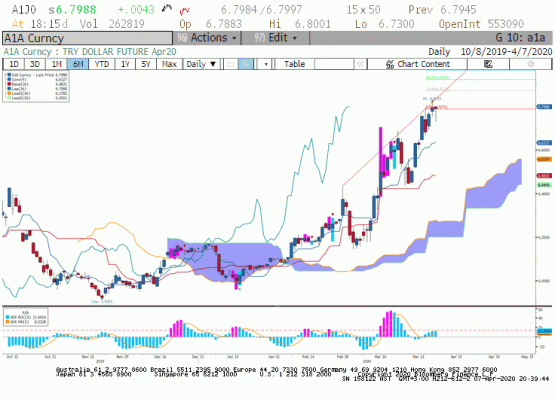Change the chart date range 10/8/2019-4/7/2020
This screenshot has width=555, height=400.
tap(506, 52)
